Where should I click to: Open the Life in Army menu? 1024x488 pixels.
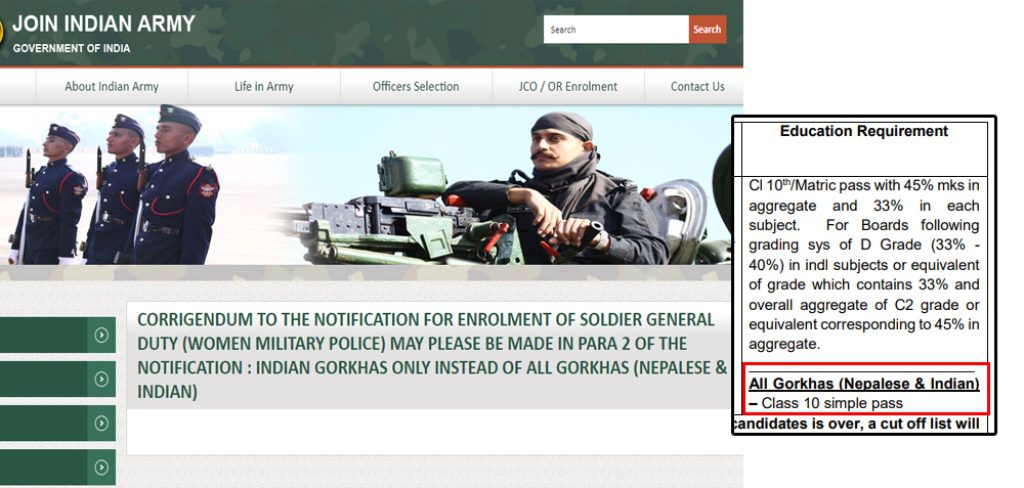(x=264, y=86)
